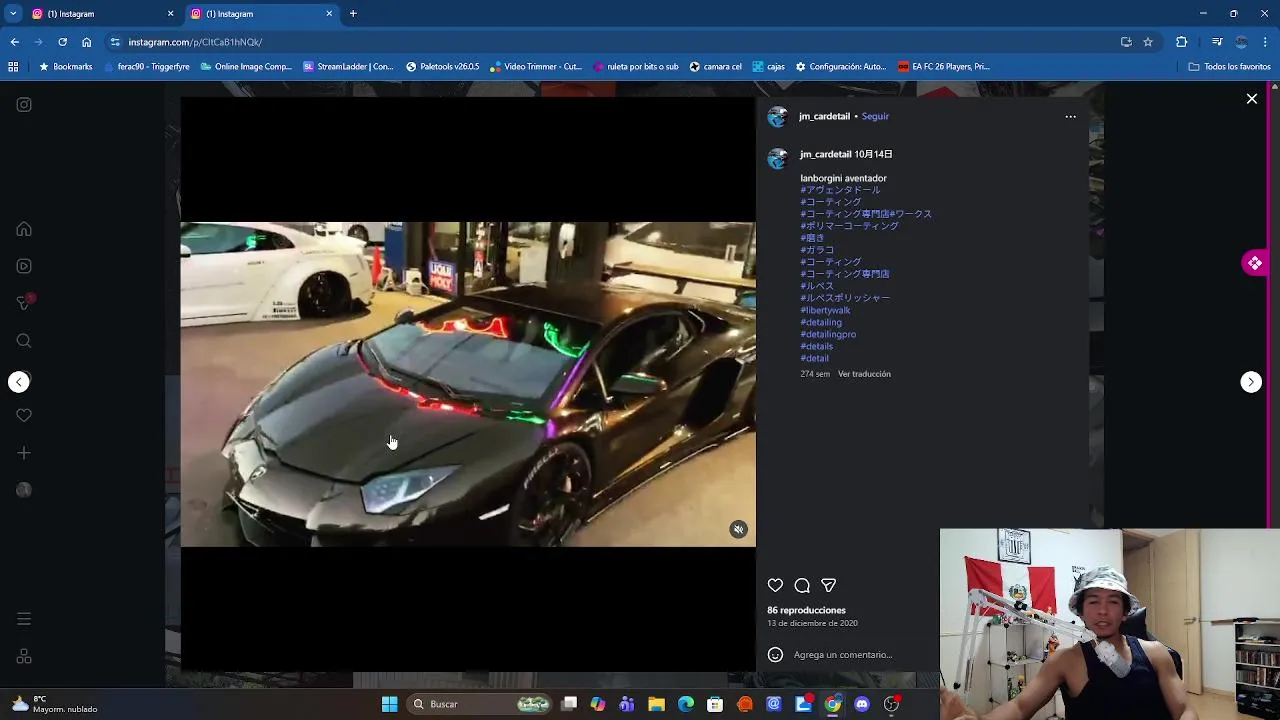
Task: Select the second Instagram tab
Action: pos(260,14)
